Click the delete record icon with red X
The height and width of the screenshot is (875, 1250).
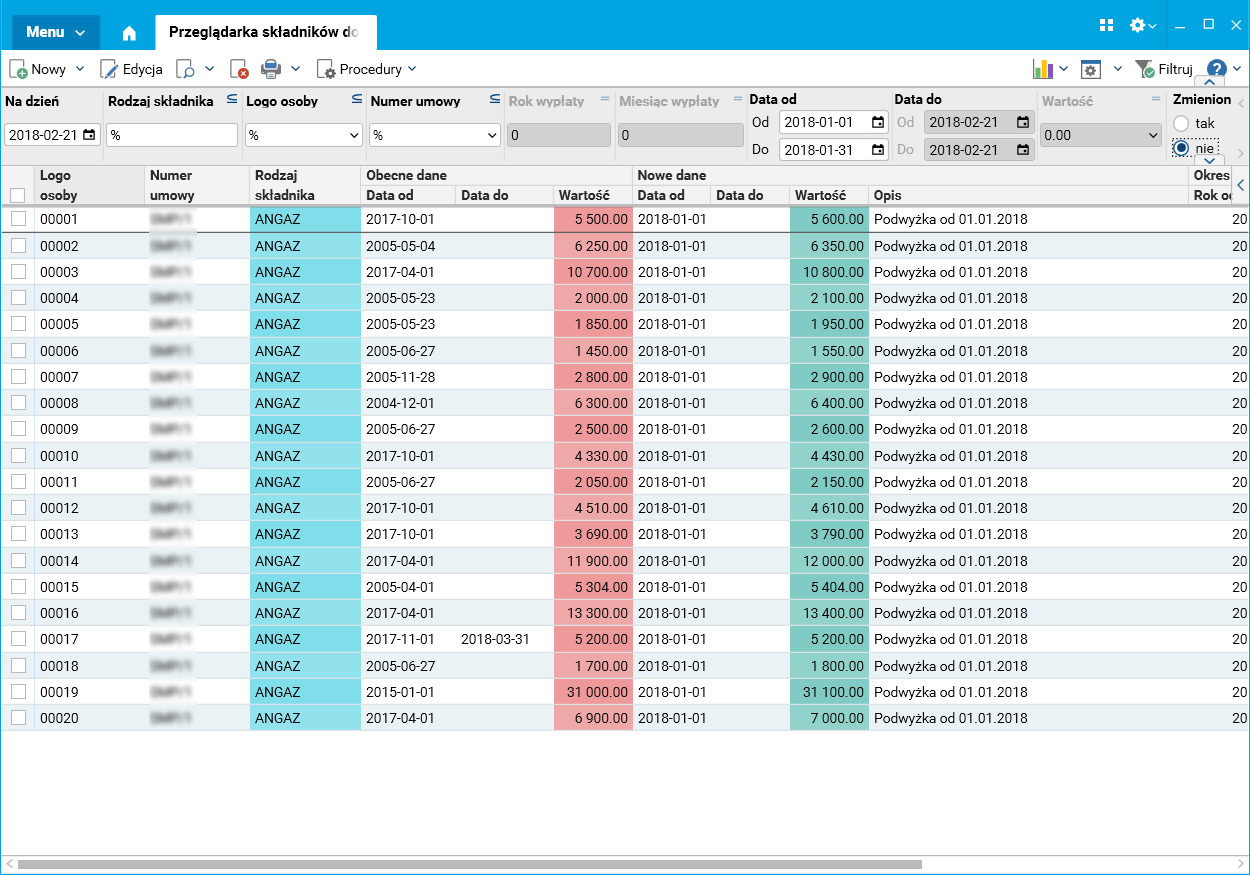click(239, 69)
